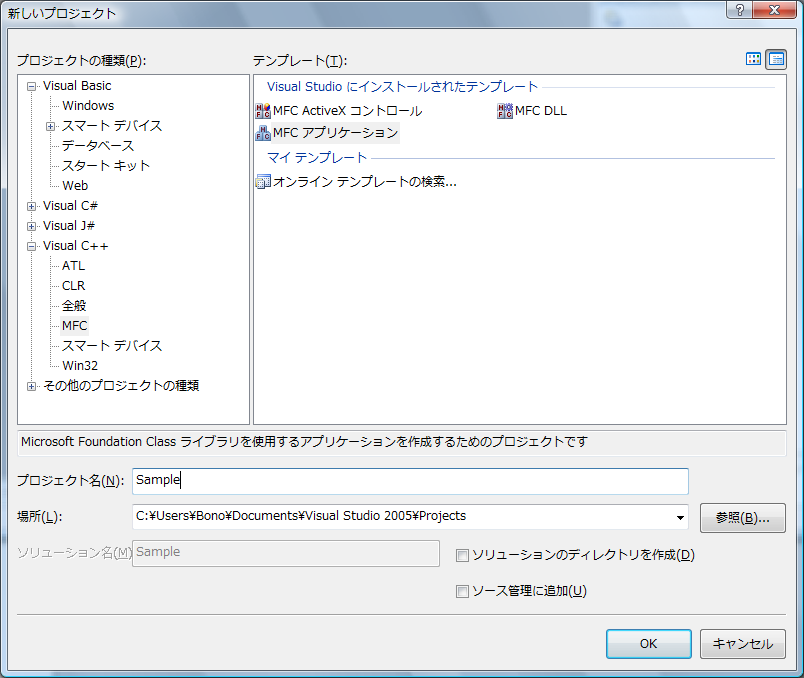Select the Visual C++ tree item
This screenshot has width=804, height=678.
pyautogui.click(x=75, y=246)
